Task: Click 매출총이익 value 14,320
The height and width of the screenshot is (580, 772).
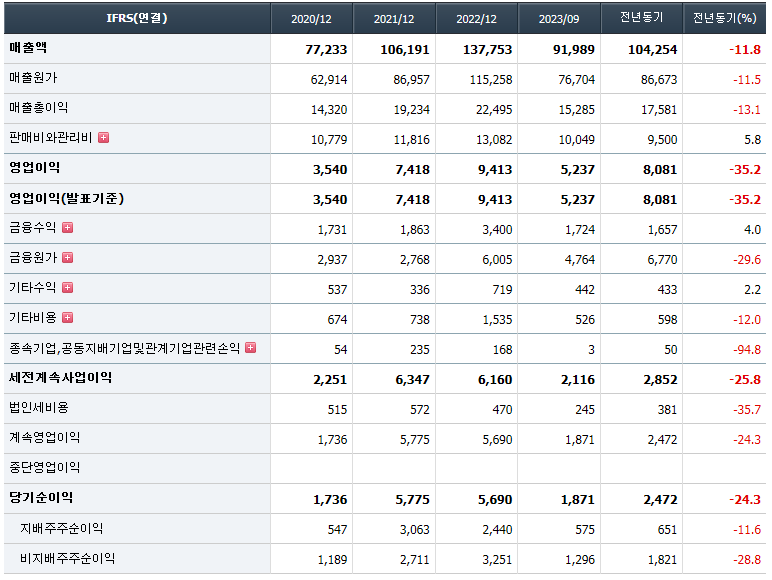Action: click(329, 110)
